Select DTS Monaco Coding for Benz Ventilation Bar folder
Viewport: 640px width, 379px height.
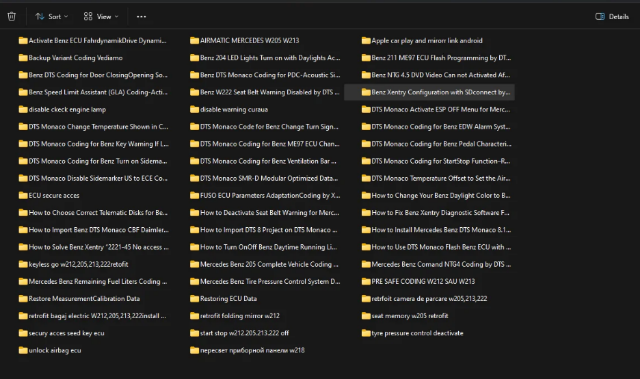269,161
